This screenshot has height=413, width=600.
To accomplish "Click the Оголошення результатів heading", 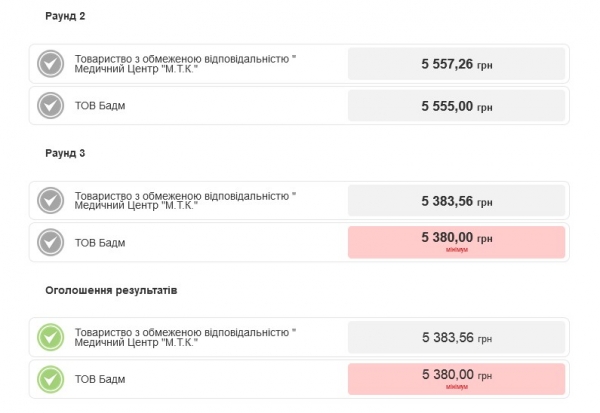I will pos(111,290).
